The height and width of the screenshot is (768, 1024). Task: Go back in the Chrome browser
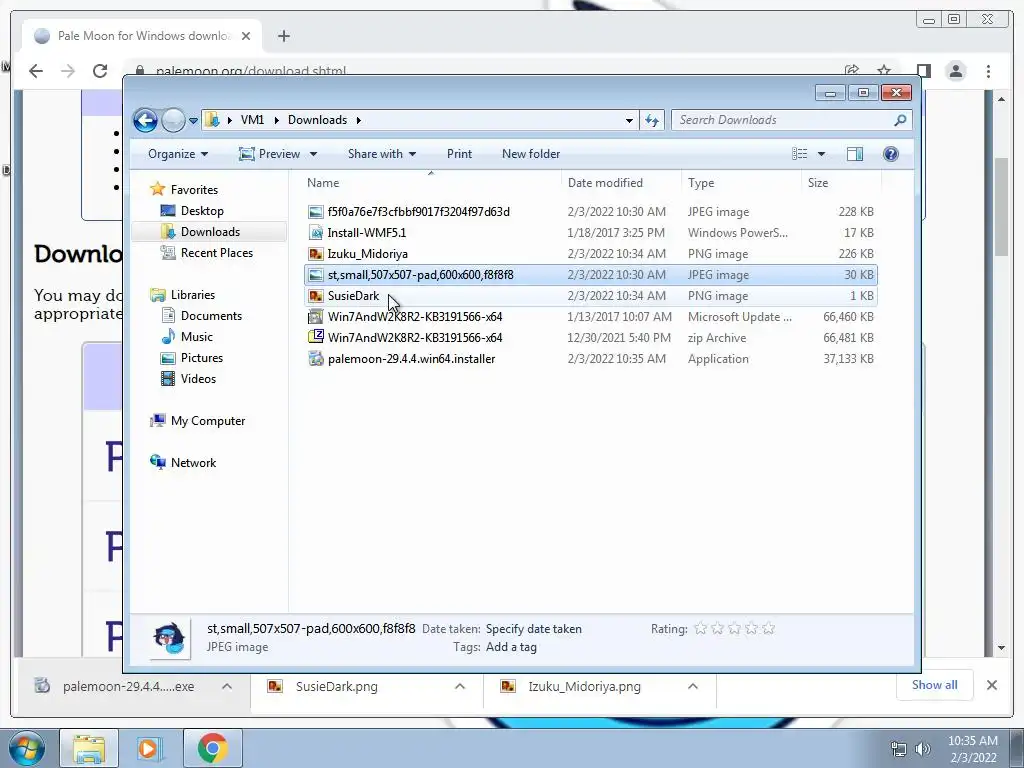pyautogui.click(x=36, y=71)
